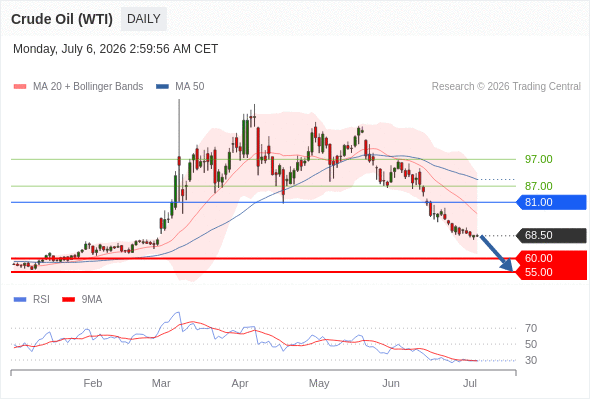Click the MA 50 legend text

[190, 87]
